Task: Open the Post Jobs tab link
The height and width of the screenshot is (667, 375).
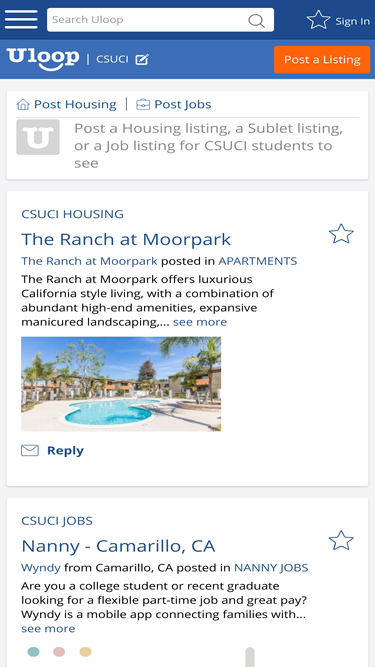Action: [x=183, y=105]
